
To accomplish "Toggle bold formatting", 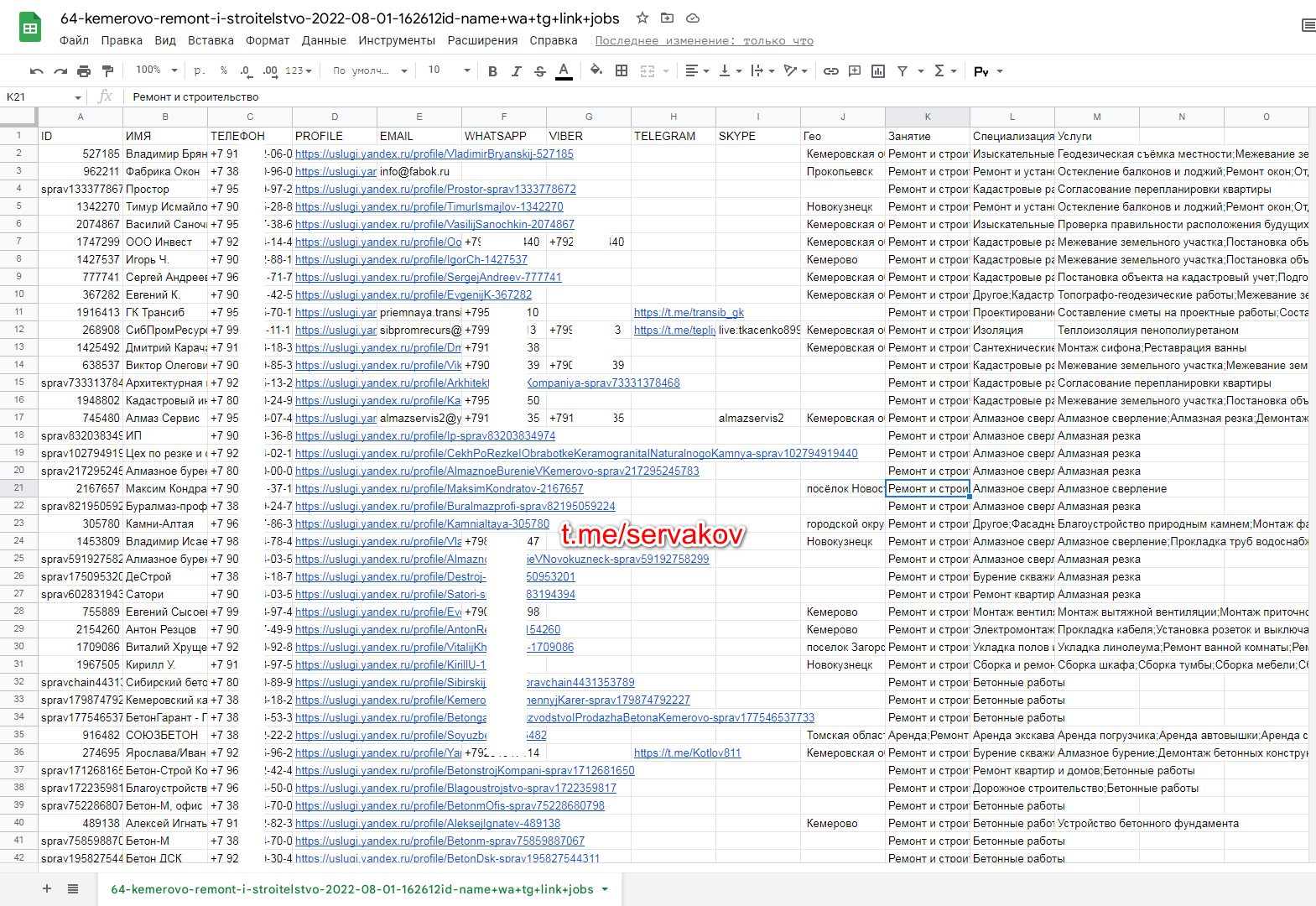I will (492, 71).
